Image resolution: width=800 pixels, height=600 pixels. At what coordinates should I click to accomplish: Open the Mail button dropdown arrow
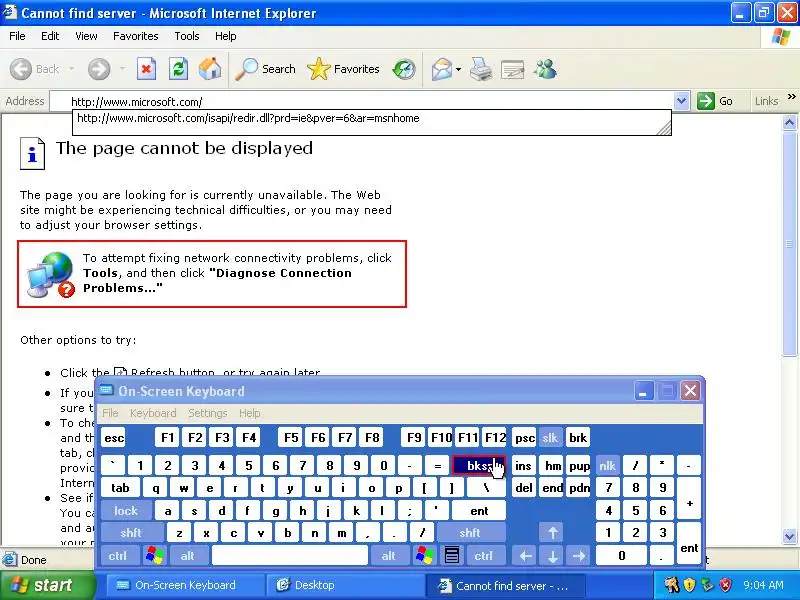458,69
